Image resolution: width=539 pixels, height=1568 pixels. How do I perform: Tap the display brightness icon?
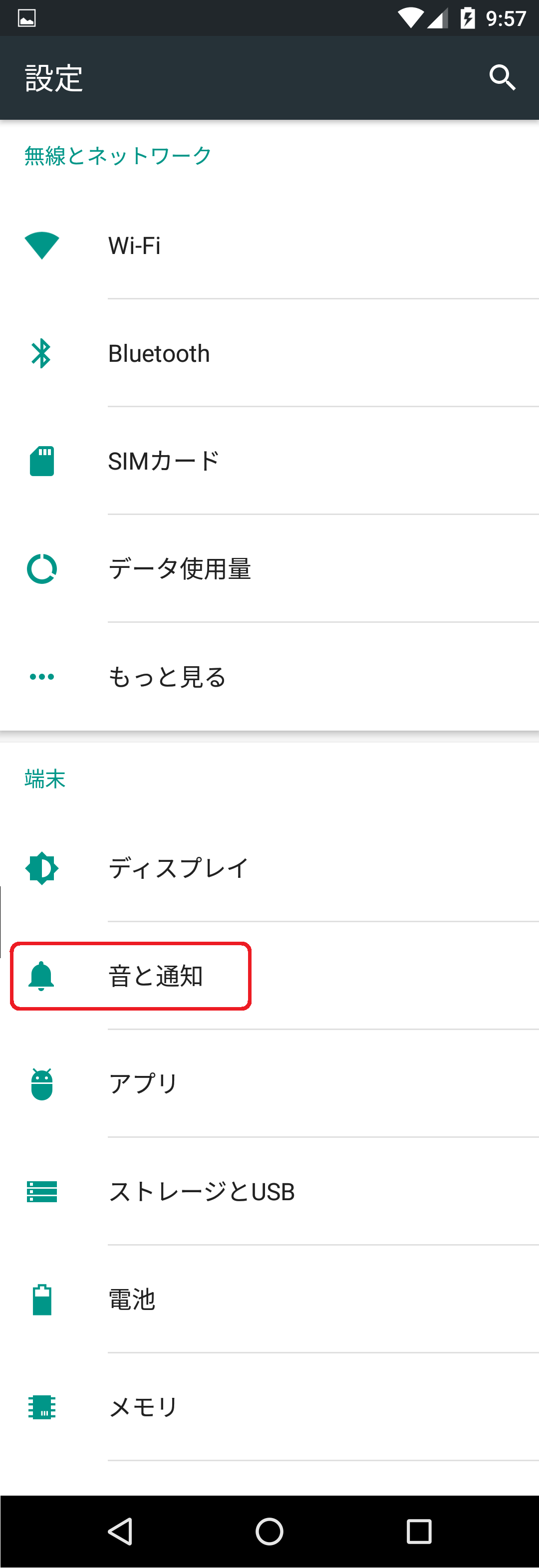pos(41,868)
